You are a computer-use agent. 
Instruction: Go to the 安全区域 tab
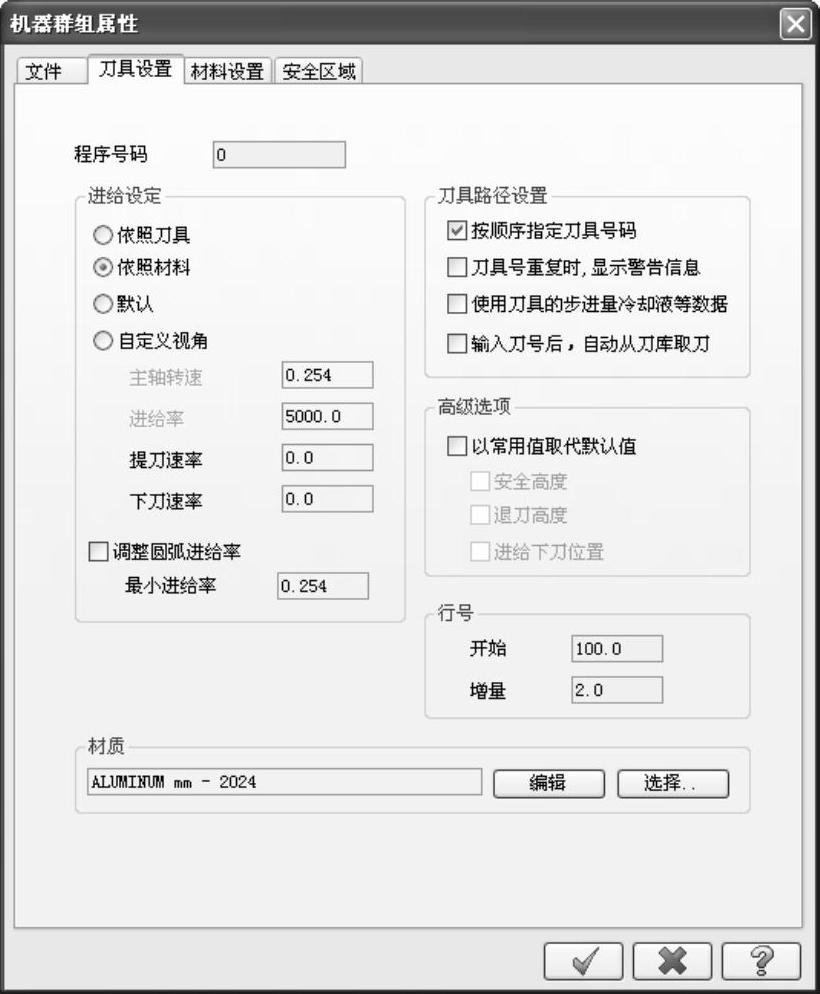(x=319, y=70)
